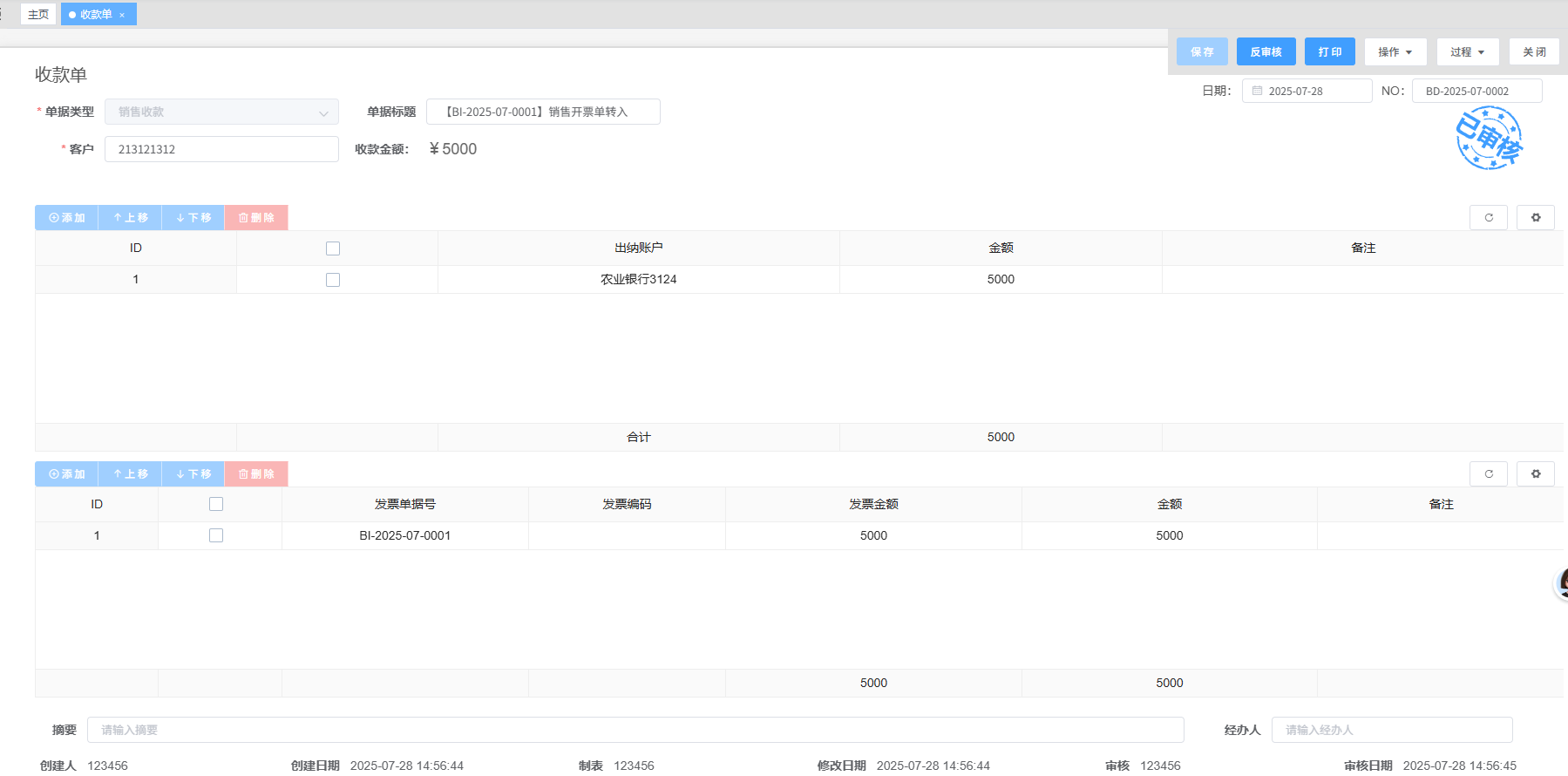The height and width of the screenshot is (776, 1568).
Task: Open settings gear above invoice table
Action: click(1536, 474)
